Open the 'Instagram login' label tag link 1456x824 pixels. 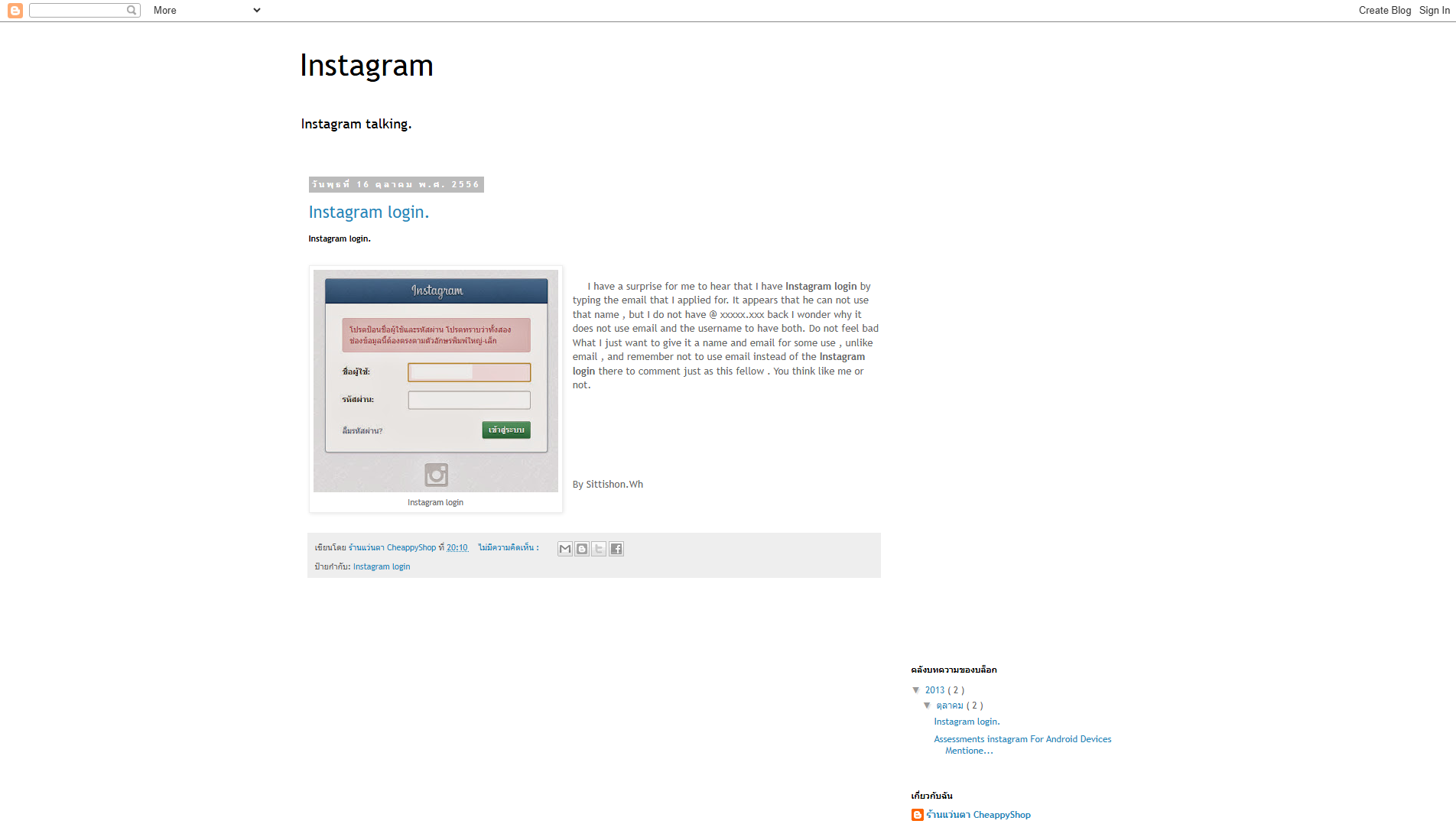coord(382,566)
